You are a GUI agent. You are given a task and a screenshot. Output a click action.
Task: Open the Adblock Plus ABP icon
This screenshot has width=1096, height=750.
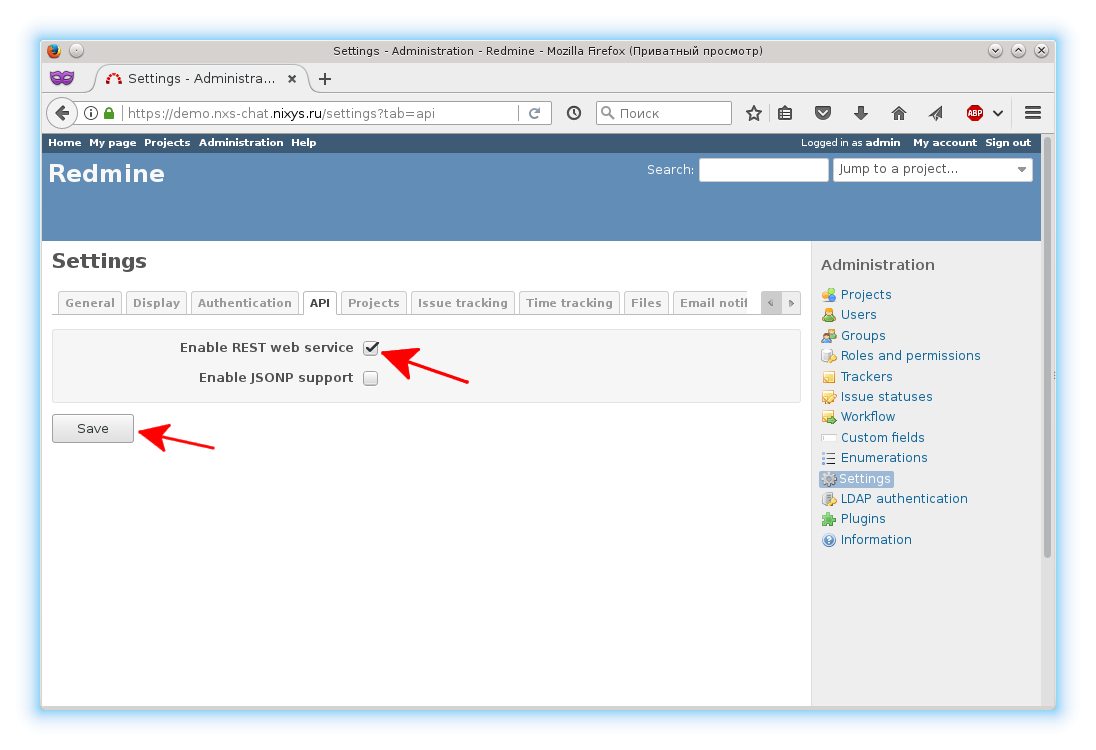coord(974,113)
